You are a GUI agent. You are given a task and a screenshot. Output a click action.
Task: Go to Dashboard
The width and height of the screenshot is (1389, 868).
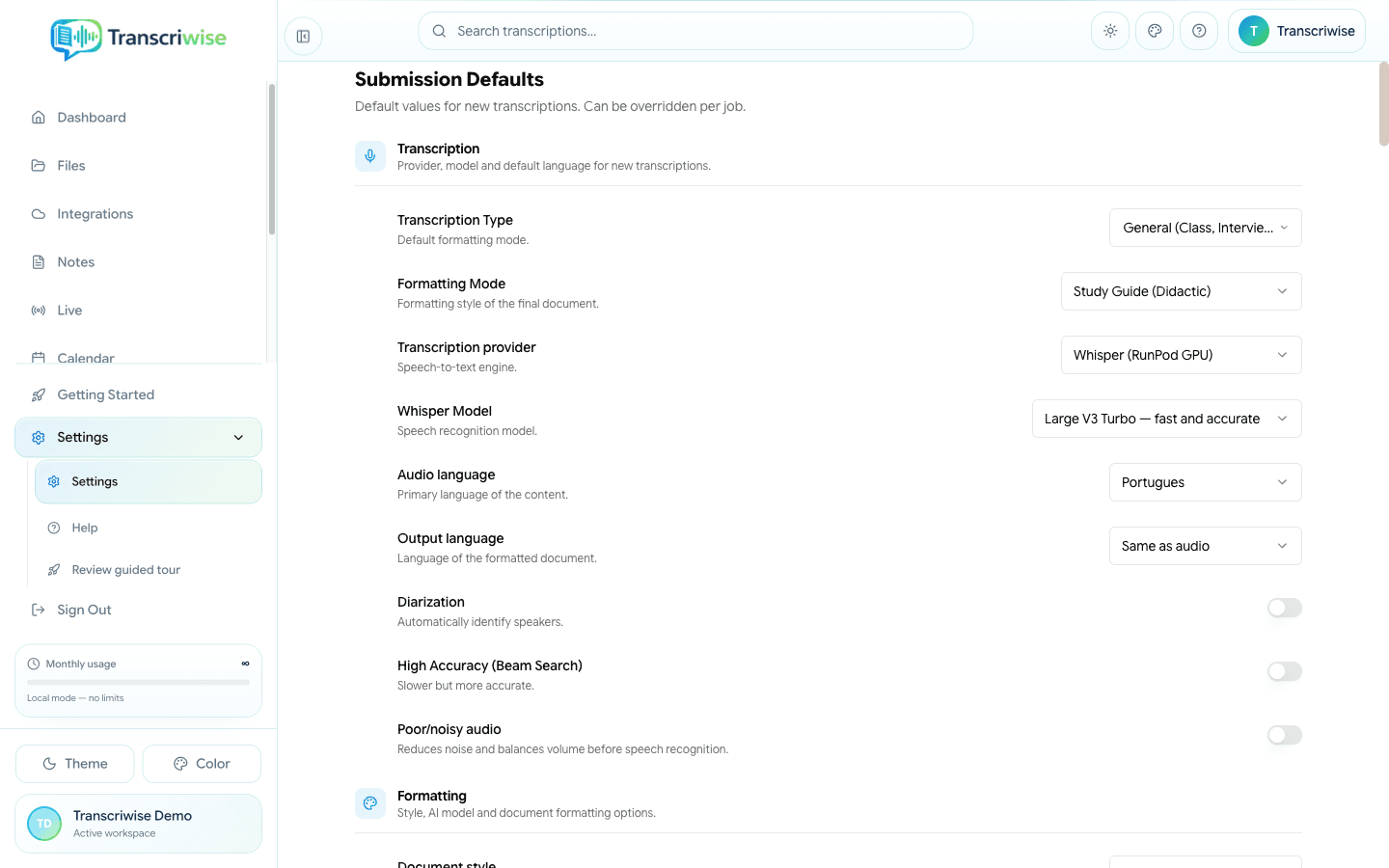(x=138, y=118)
